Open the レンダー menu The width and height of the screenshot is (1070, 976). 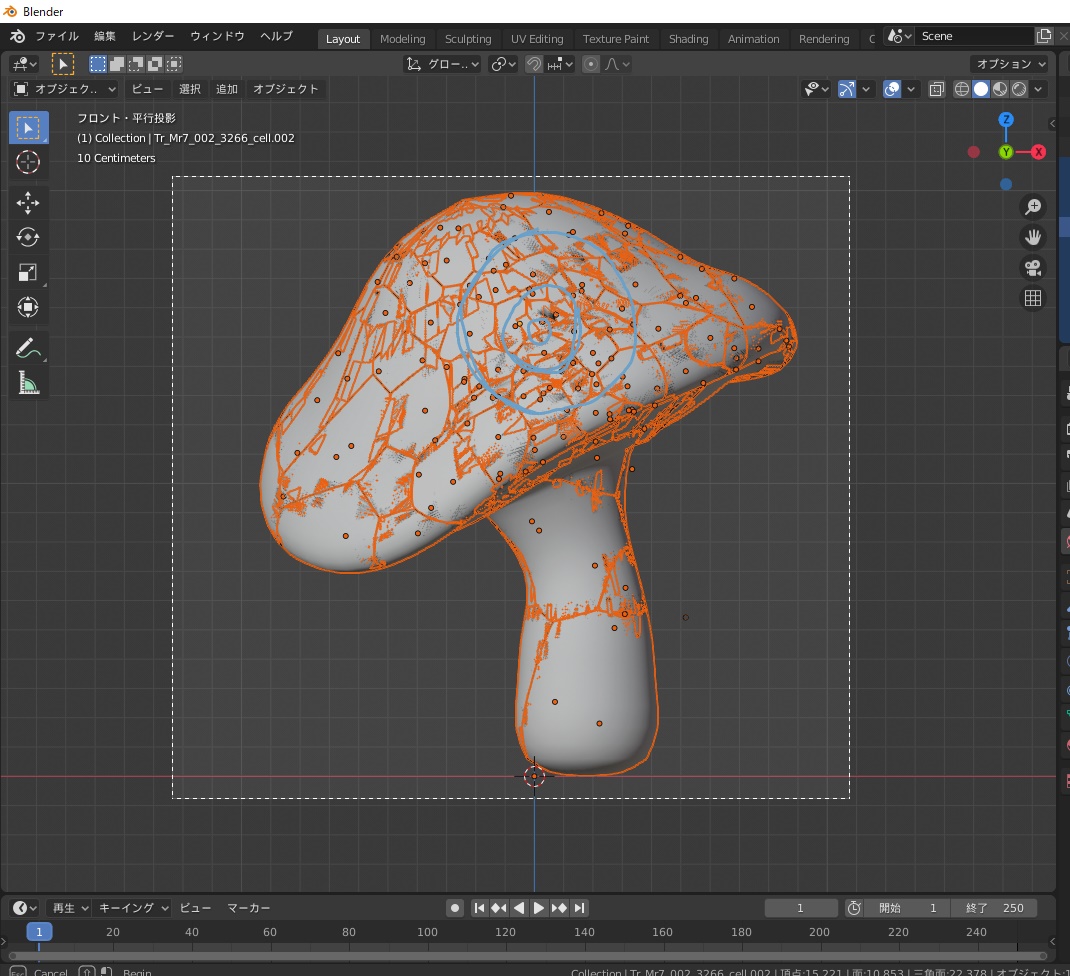coord(152,36)
